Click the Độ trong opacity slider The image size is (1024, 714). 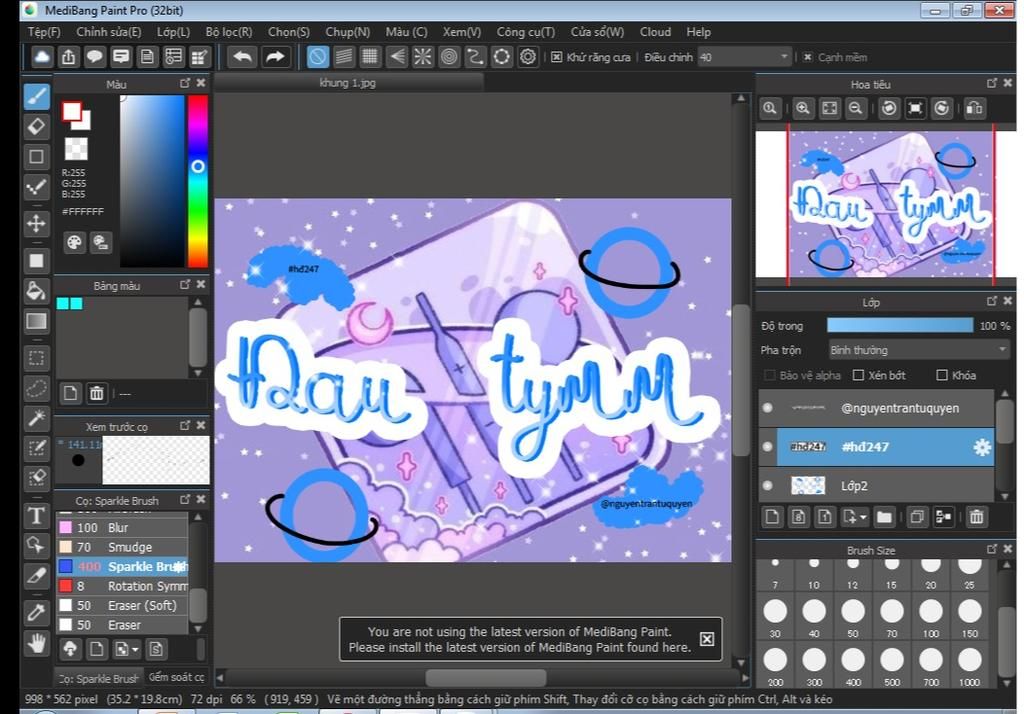pyautogui.click(x=900, y=325)
